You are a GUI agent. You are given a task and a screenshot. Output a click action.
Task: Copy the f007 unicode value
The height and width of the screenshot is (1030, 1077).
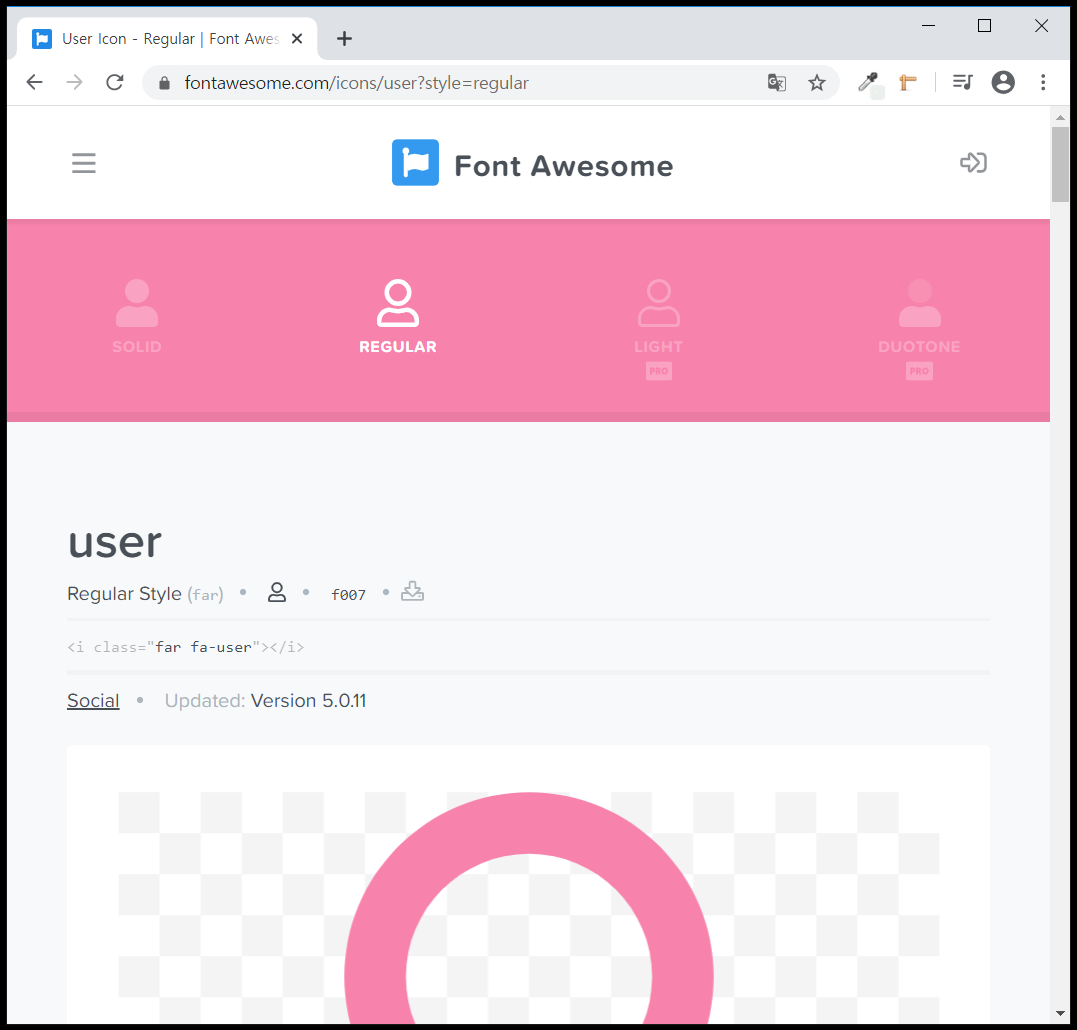[348, 595]
